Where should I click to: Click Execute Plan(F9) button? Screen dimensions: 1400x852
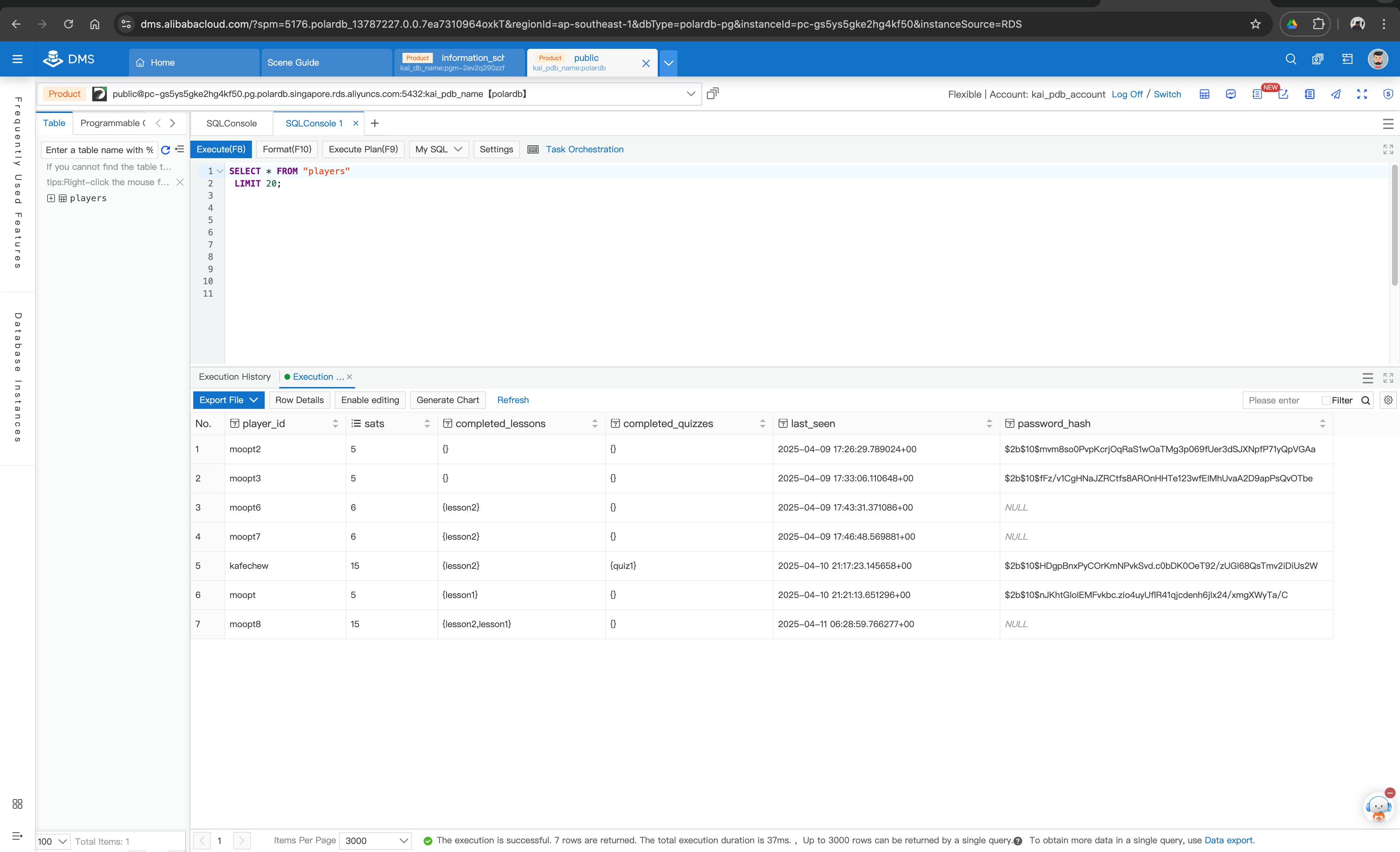pyautogui.click(x=363, y=149)
